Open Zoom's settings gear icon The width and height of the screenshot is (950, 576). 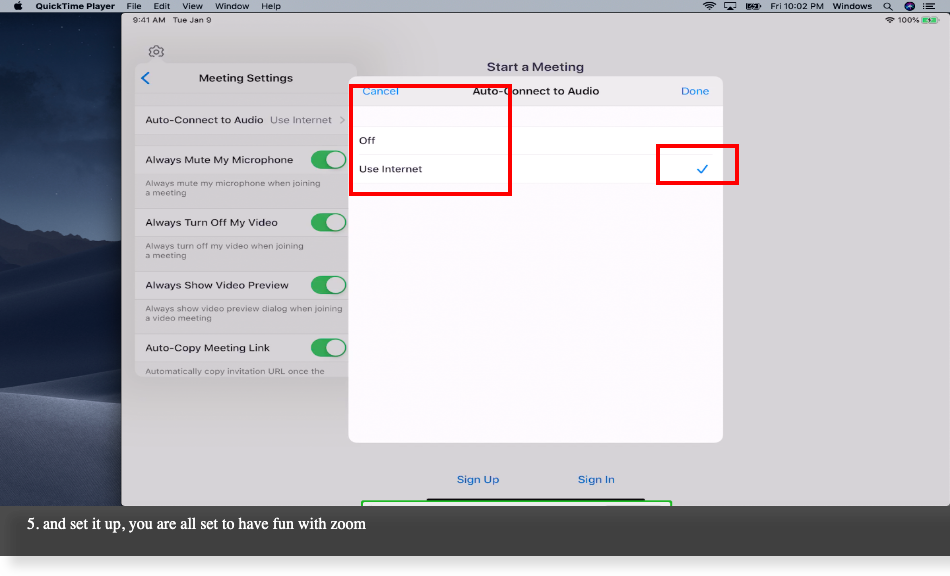[156, 51]
